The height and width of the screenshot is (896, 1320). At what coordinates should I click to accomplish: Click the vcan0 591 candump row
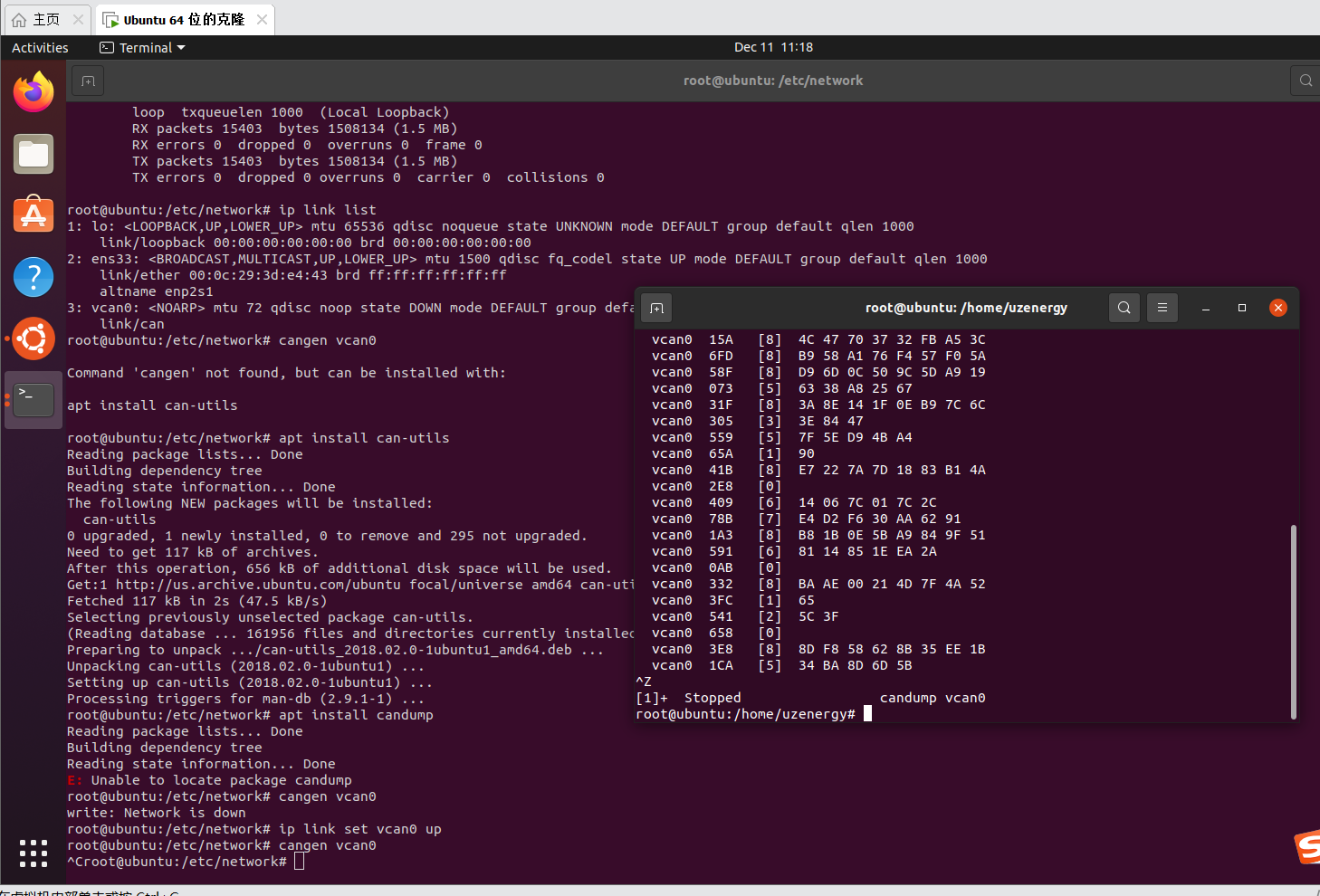[x=794, y=551]
